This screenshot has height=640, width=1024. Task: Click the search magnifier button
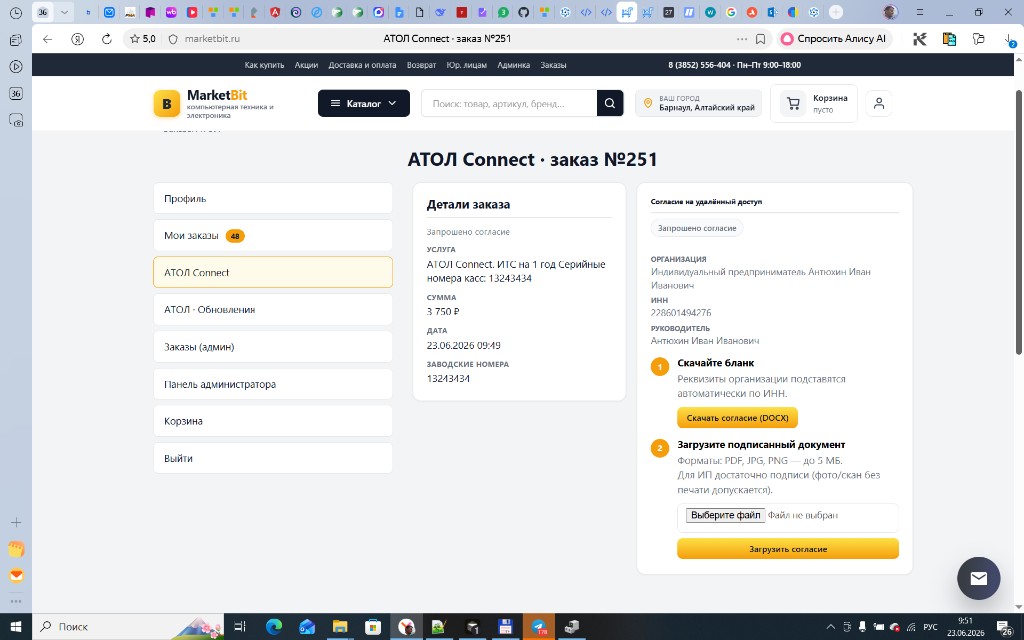[610, 103]
